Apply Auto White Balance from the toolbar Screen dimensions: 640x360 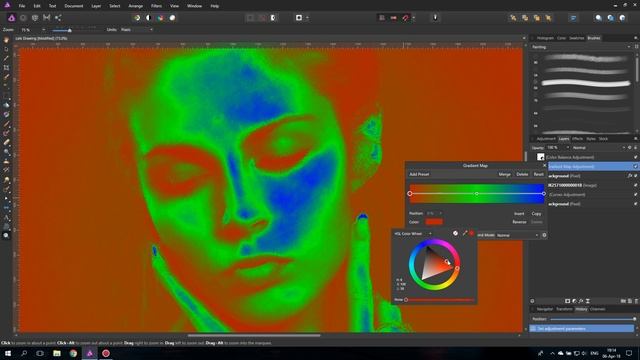click(172, 18)
